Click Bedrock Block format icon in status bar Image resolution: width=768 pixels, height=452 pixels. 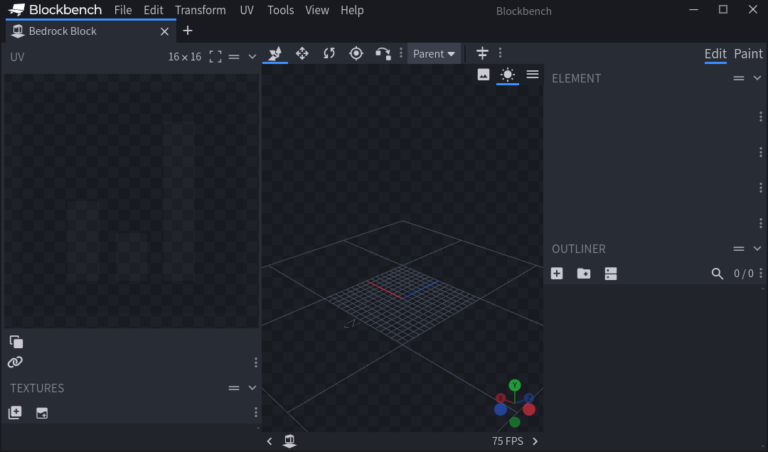289,441
